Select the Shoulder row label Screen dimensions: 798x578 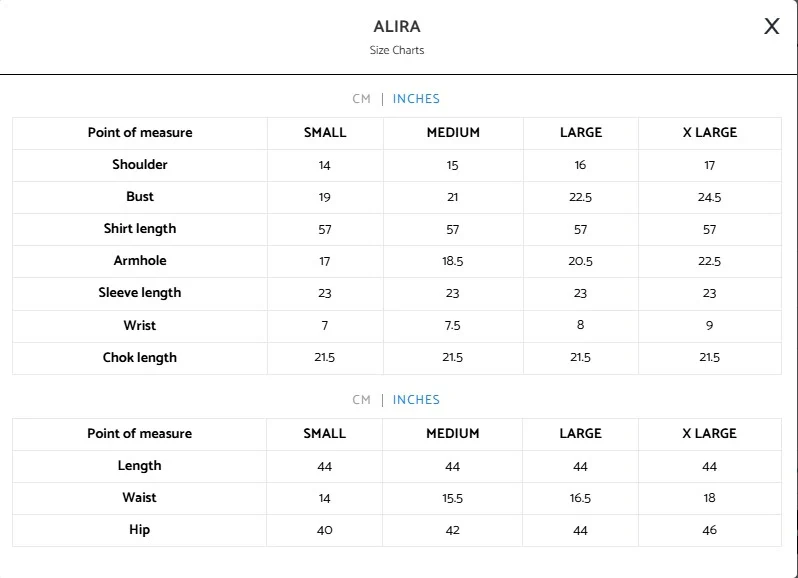[x=140, y=165]
